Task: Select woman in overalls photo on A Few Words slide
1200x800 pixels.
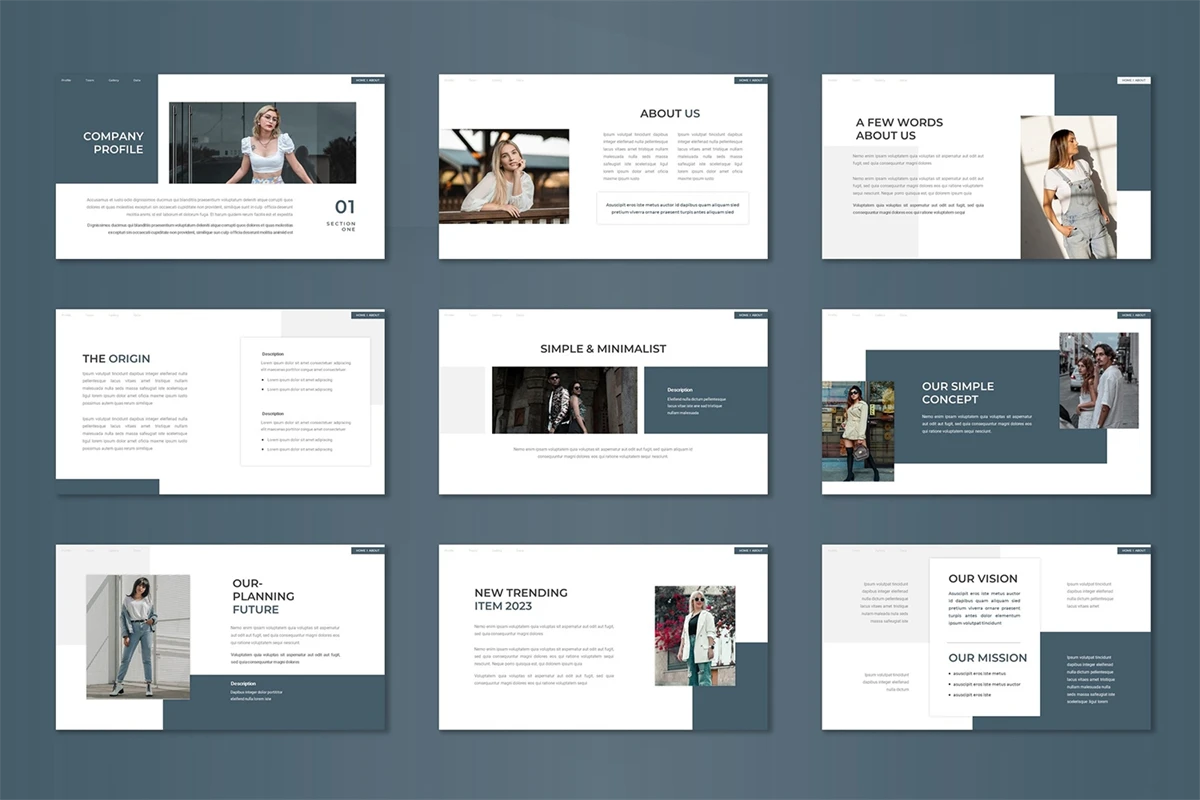Action: point(1068,187)
